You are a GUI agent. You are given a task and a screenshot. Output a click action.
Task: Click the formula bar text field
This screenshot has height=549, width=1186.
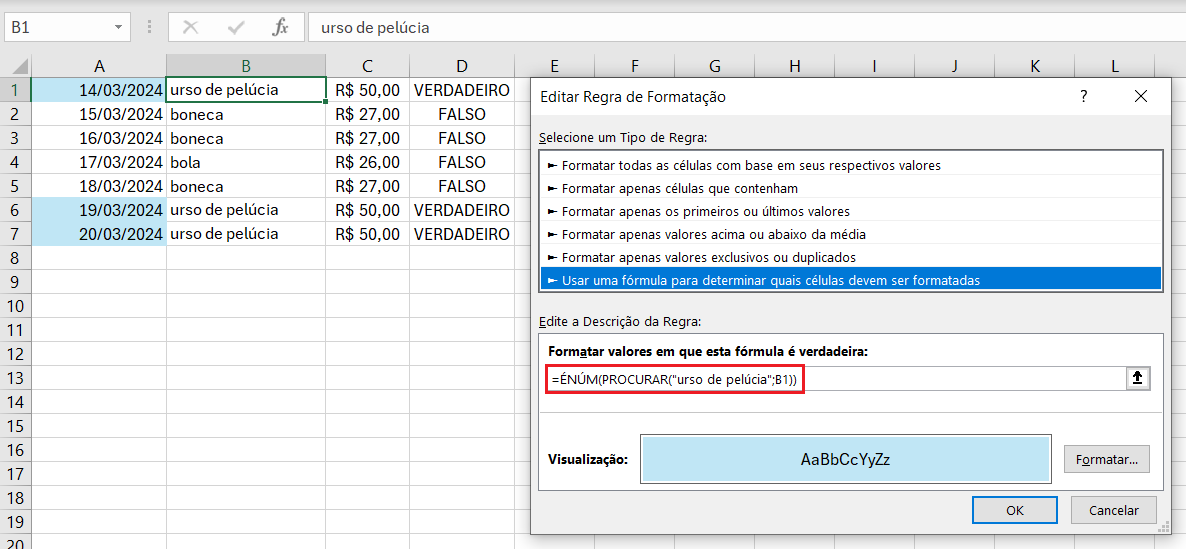tap(745, 28)
